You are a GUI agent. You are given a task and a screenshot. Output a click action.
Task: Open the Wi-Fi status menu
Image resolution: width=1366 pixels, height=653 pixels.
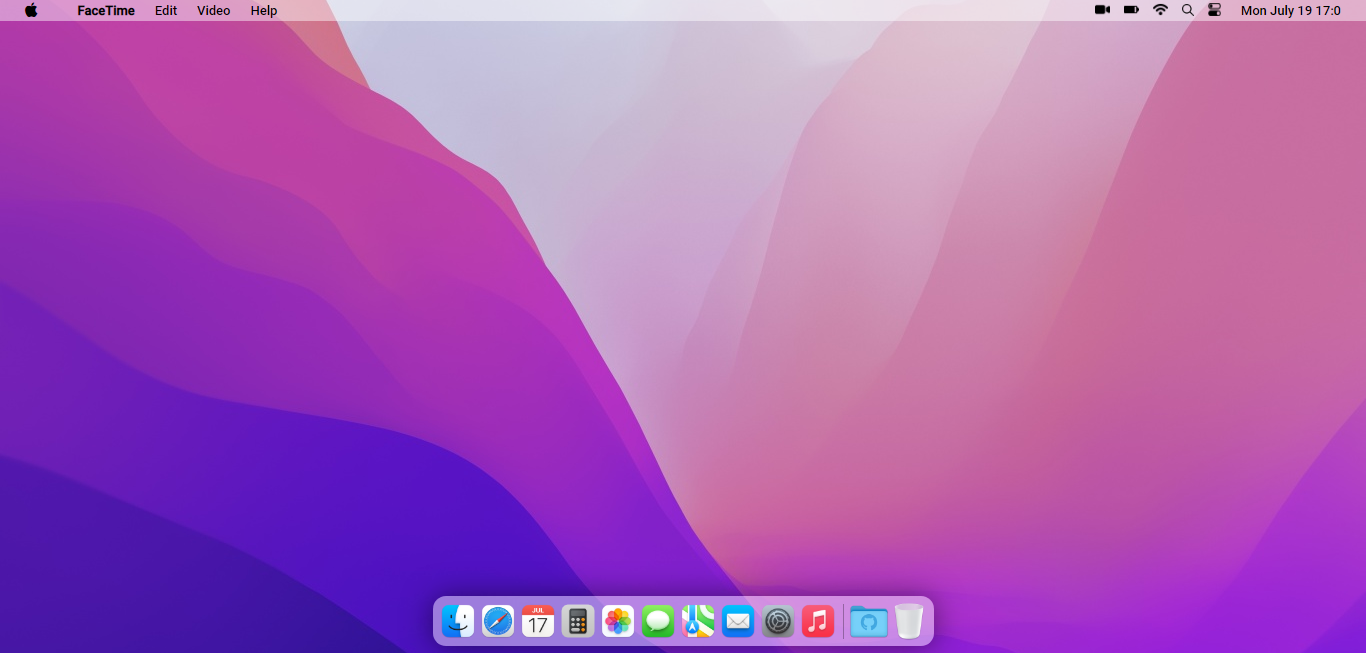pos(1160,10)
